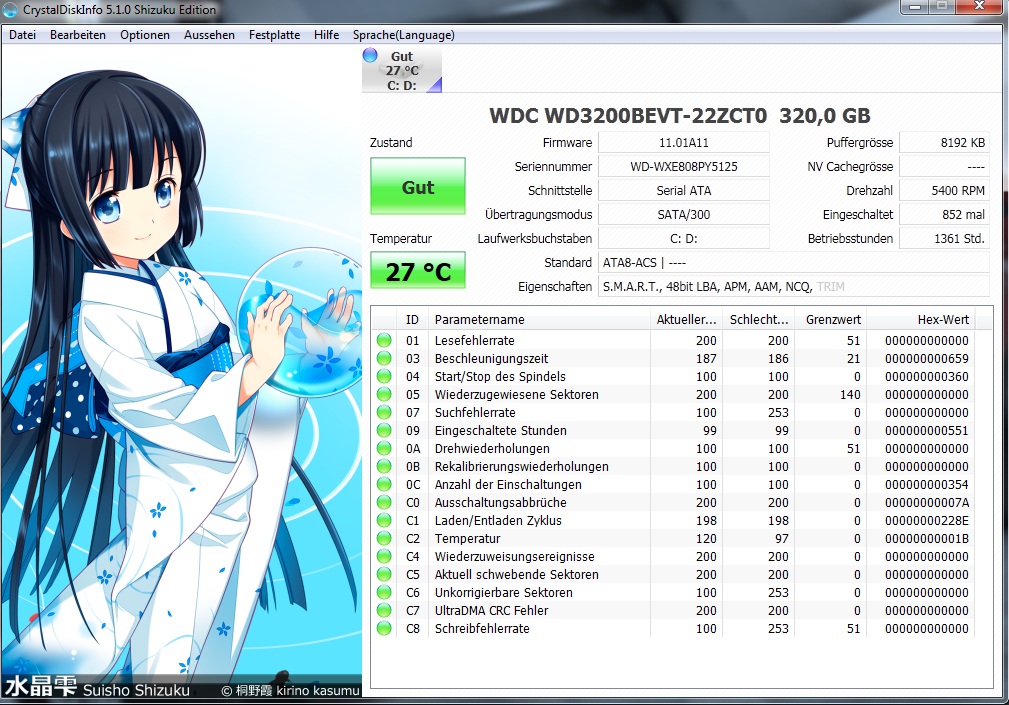
Task: Click green status icon for Suchfehlerrate
Action: (x=384, y=412)
